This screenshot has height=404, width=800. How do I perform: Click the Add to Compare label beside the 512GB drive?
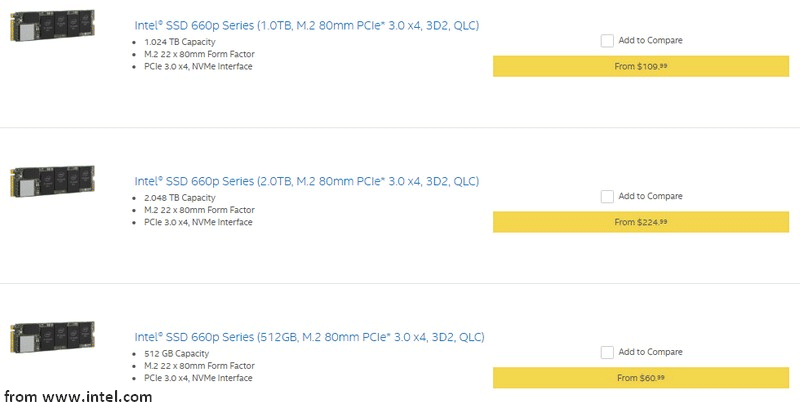(x=651, y=351)
